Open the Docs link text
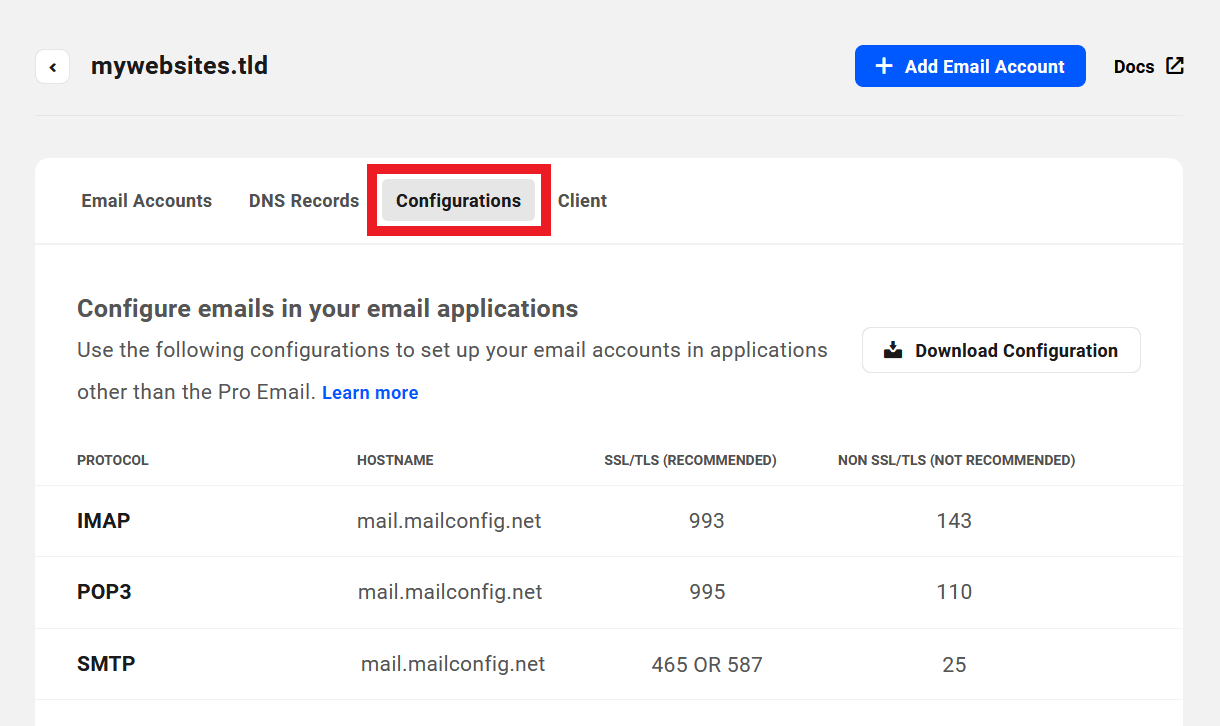The width and height of the screenshot is (1220, 726). [x=1134, y=67]
